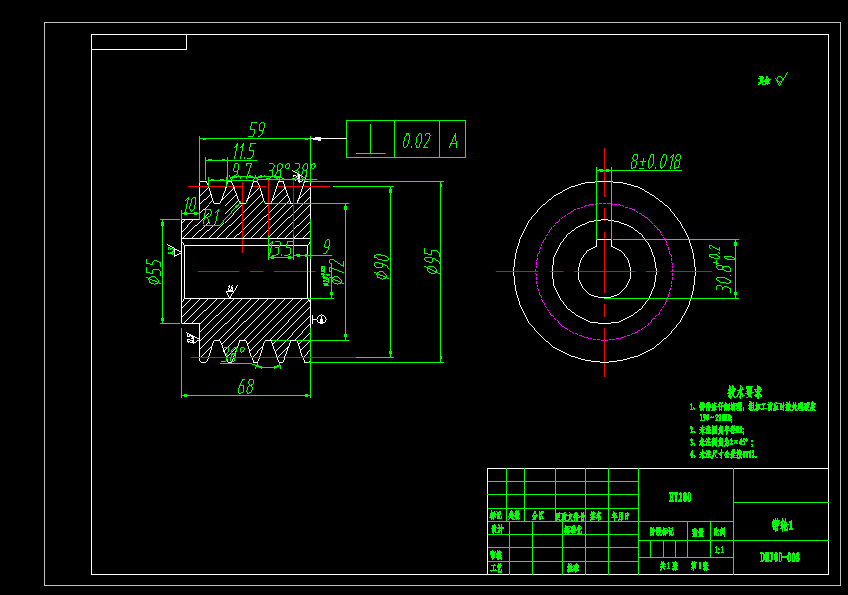Select the Ø55 diameter dimension
Viewport: 848px width, 595px height.
click(154, 272)
